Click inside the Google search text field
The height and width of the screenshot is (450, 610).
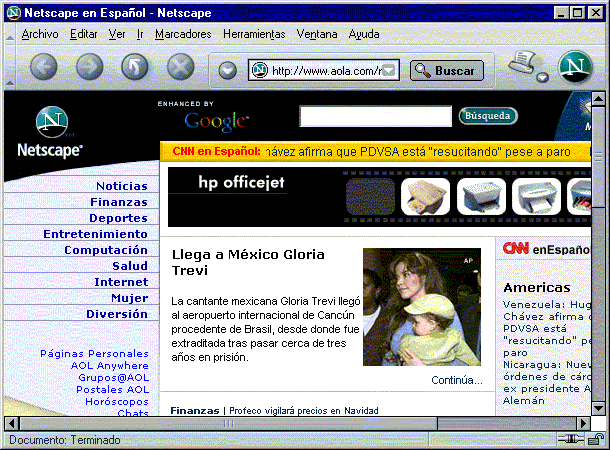tap(375, 116)
